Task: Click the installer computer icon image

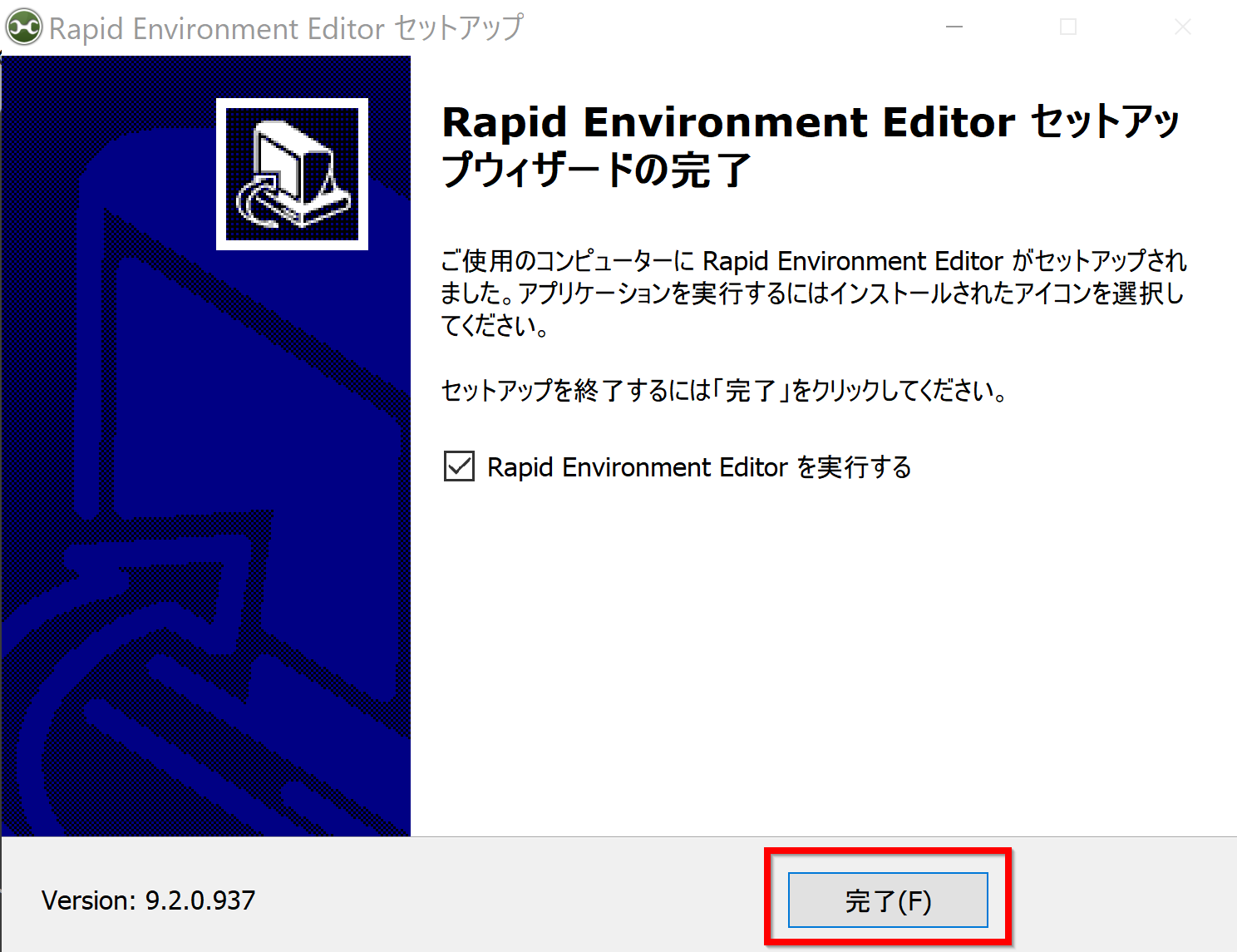Action: 292,174
